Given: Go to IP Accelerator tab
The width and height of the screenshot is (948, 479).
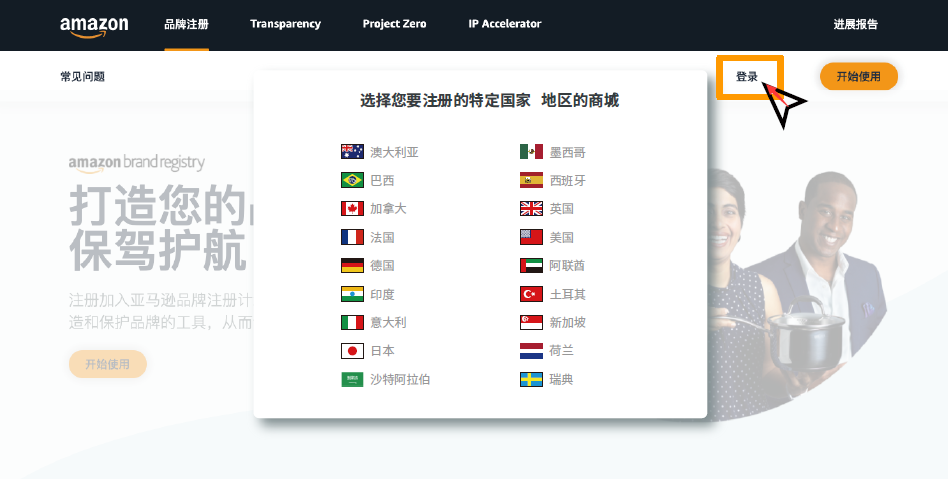Looking at the screenshot, I should pos(504,24).
